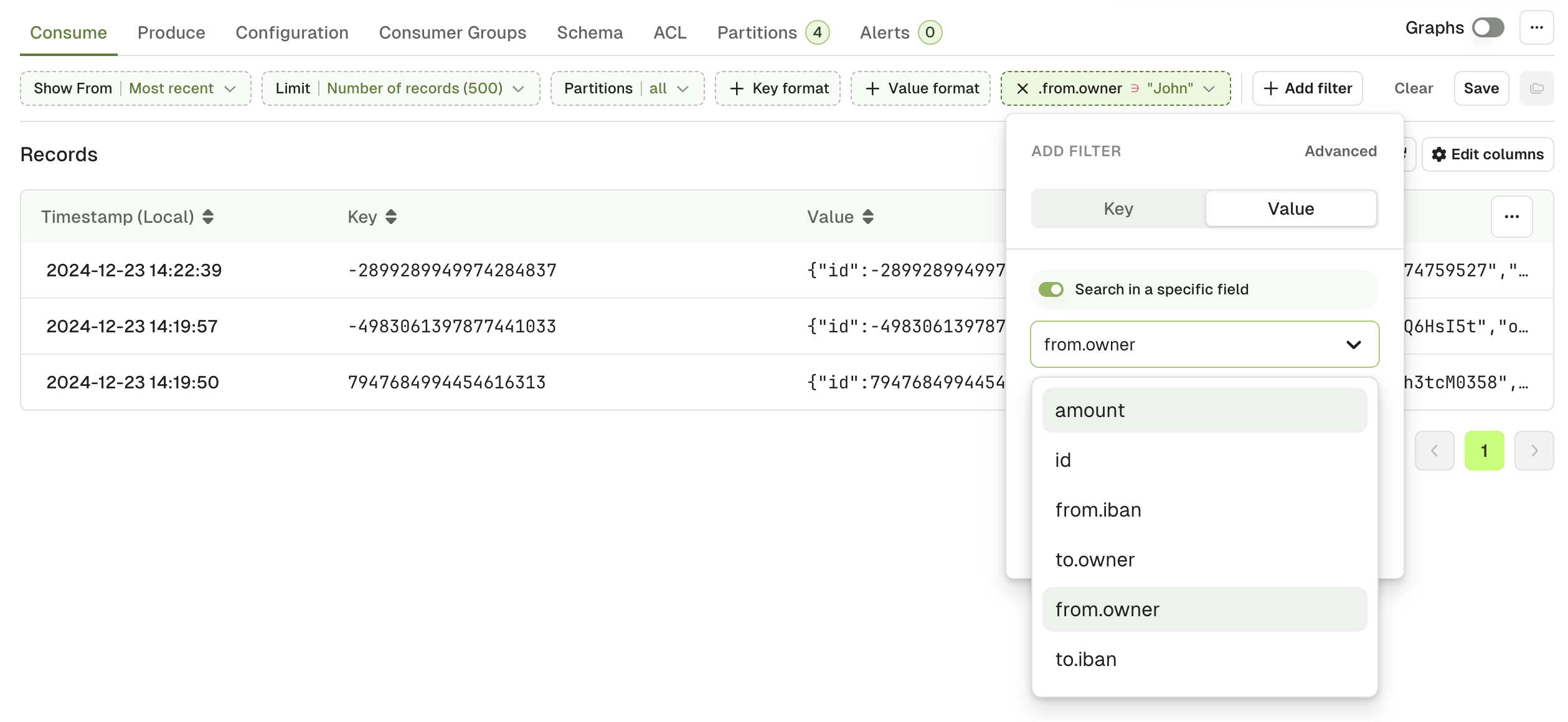Clear all filters
1568x722 pixels.
[1414, 88]
